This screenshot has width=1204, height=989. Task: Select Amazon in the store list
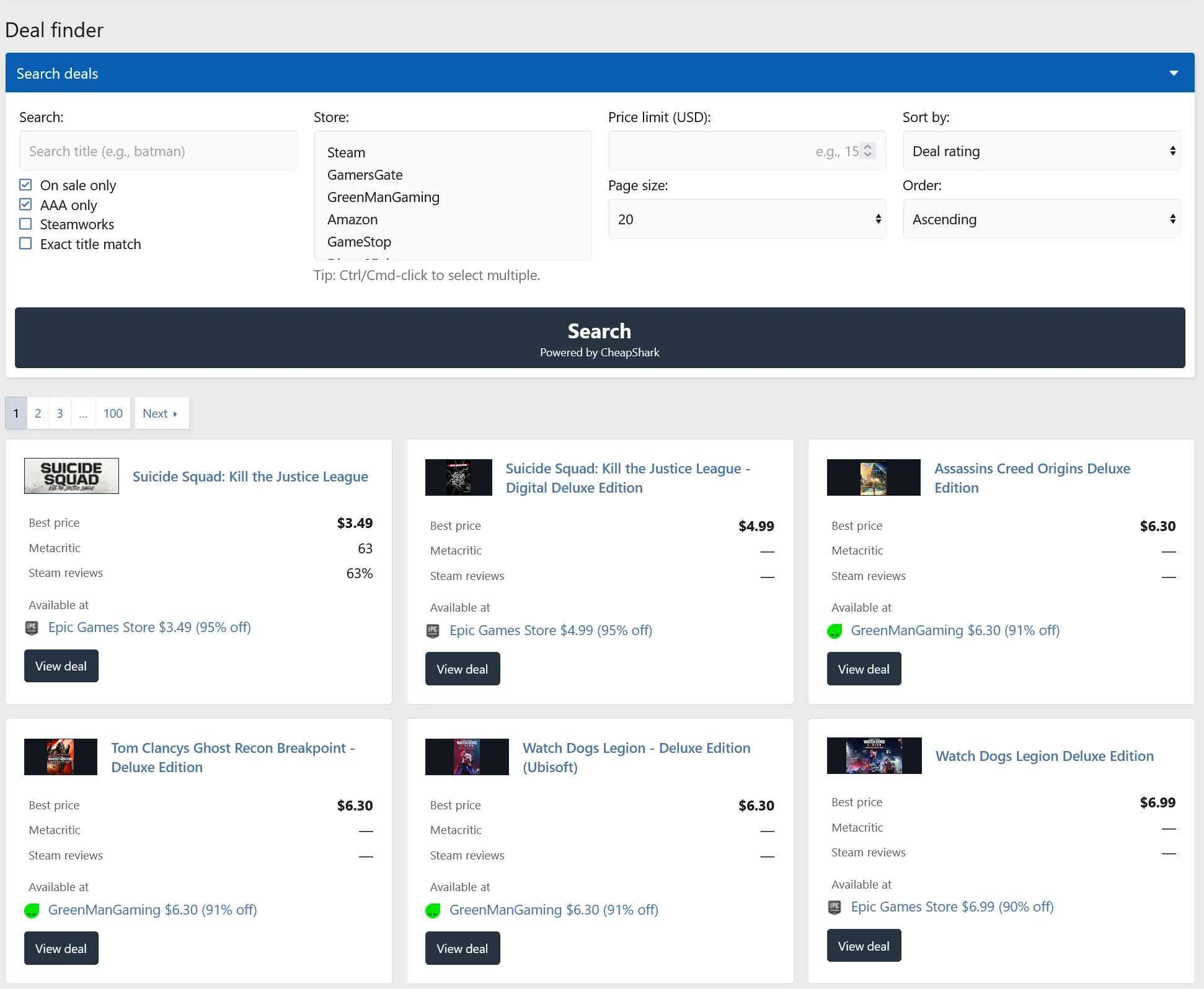point(353,219)
